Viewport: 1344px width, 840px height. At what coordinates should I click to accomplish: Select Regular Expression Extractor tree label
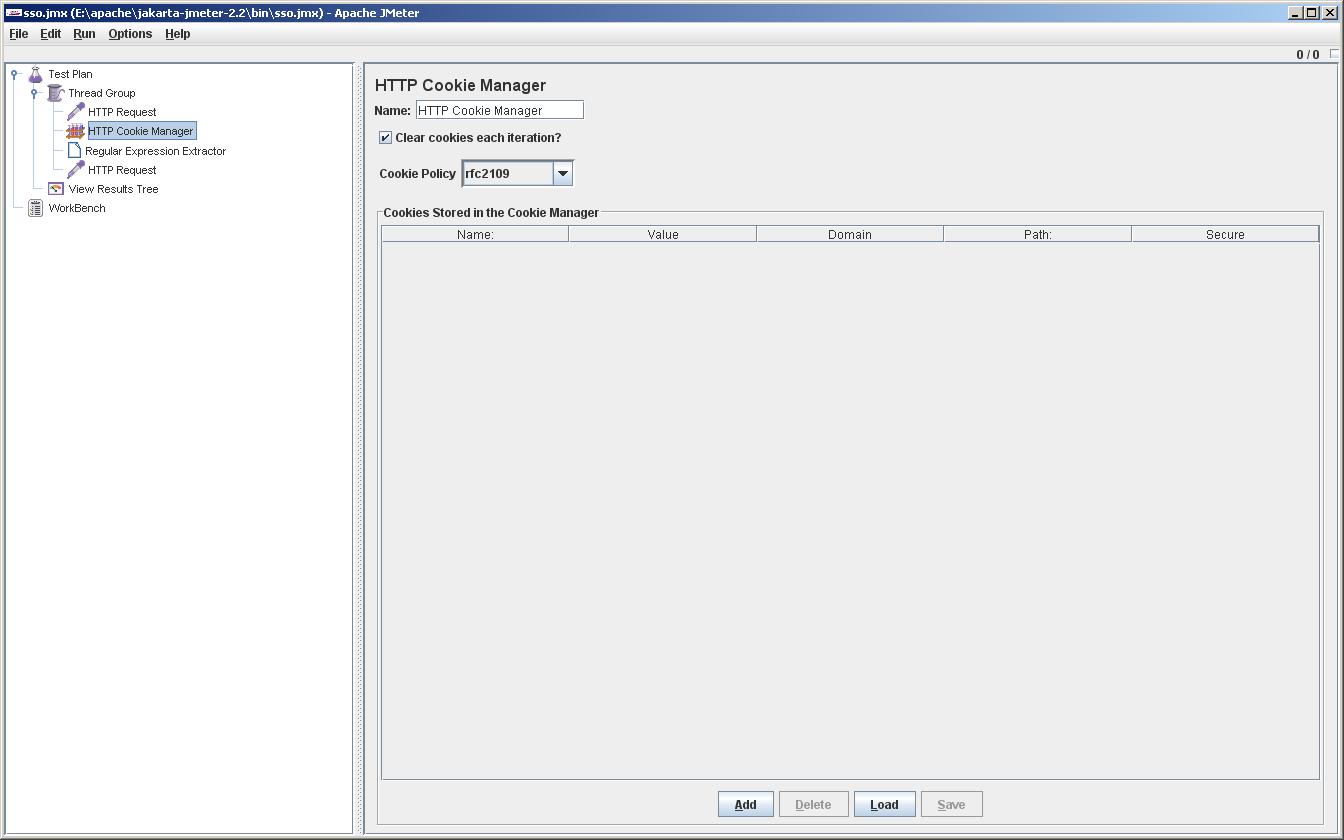(x=155, y=151)
